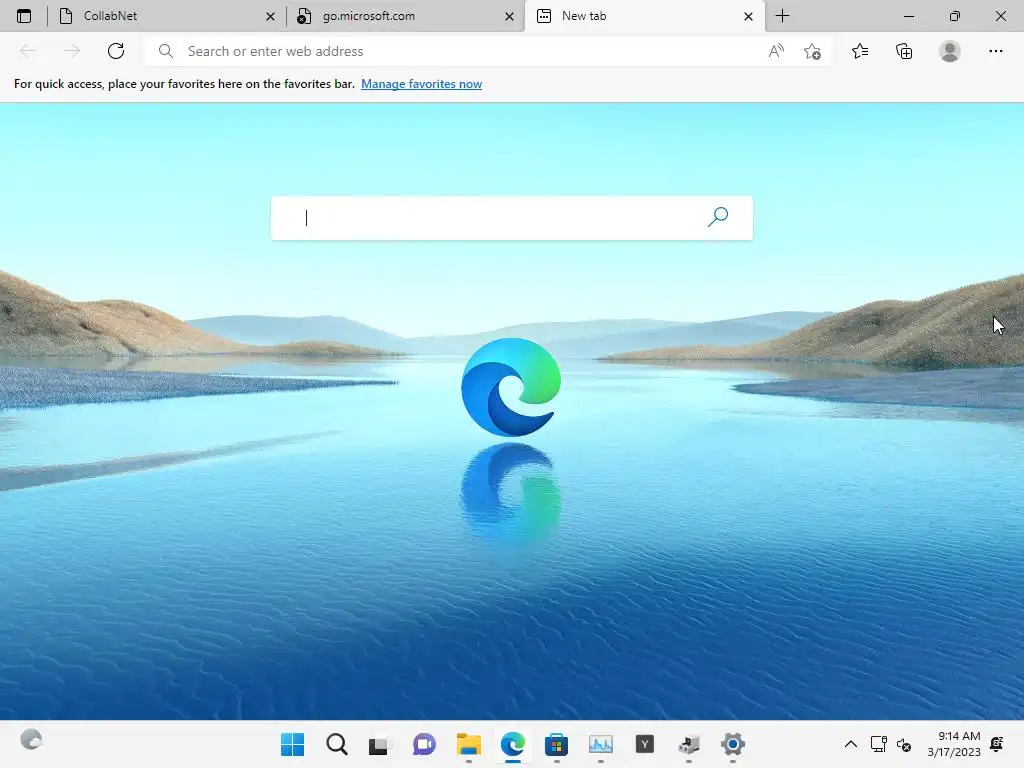Open Microsoft Store from the taskbar

tap(556, 744)
